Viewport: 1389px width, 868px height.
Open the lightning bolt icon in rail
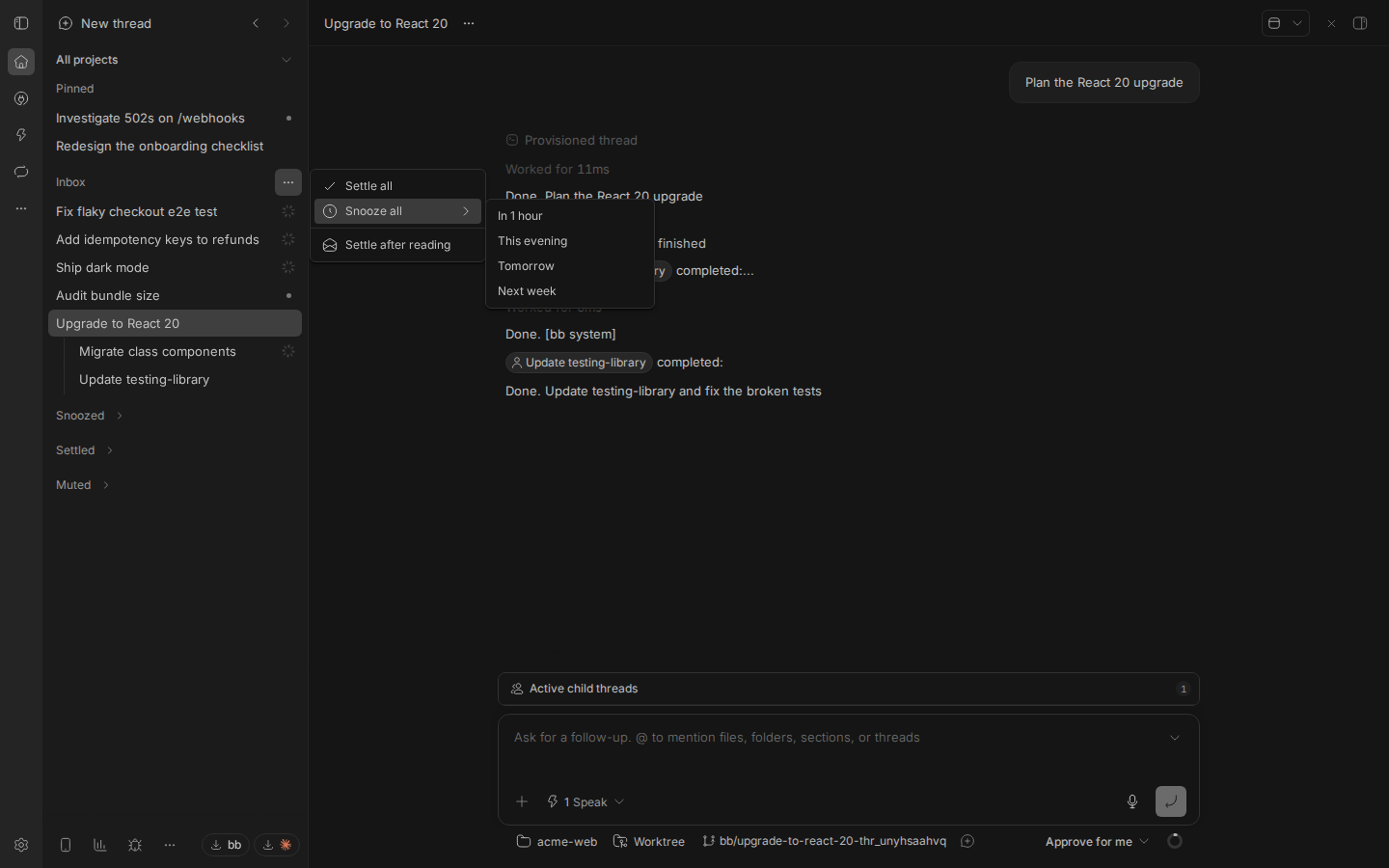coord(21,135)
